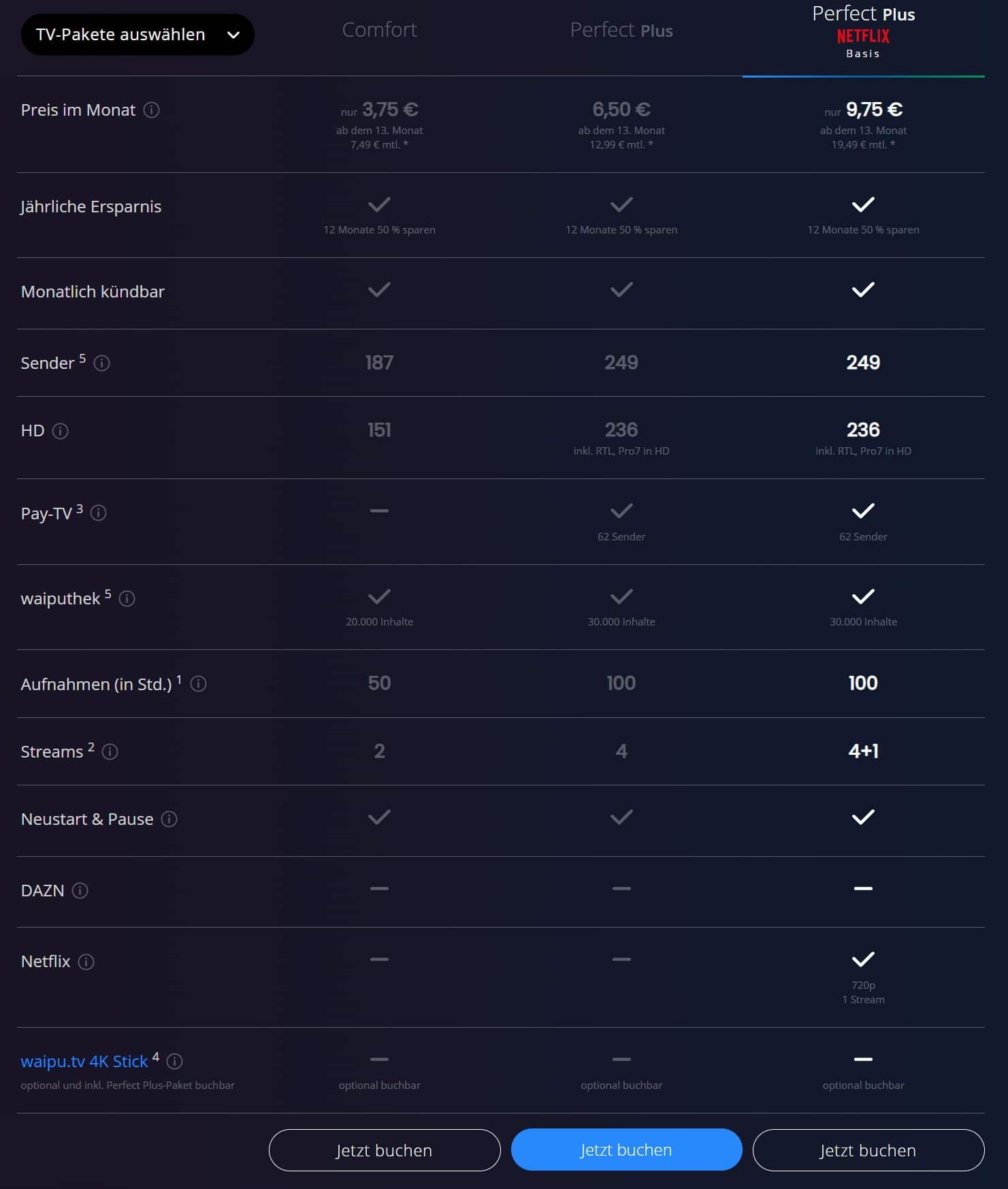This screenshot has height=1189, width=1008.
Task: Book Perfect Plus Netflix via Jetzt buchen
Action: [868, 1150]
